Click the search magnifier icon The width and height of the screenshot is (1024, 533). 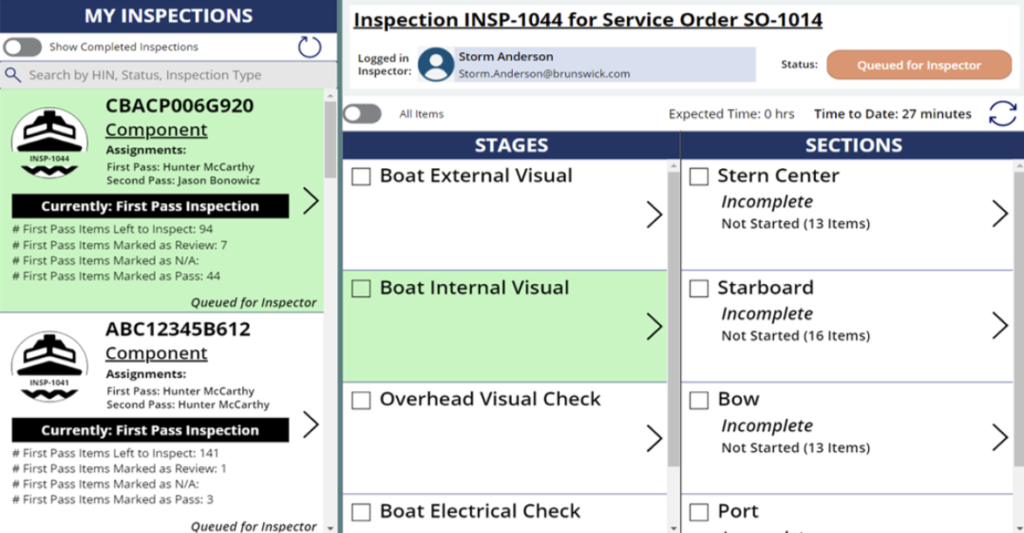(x=13, y=75)
